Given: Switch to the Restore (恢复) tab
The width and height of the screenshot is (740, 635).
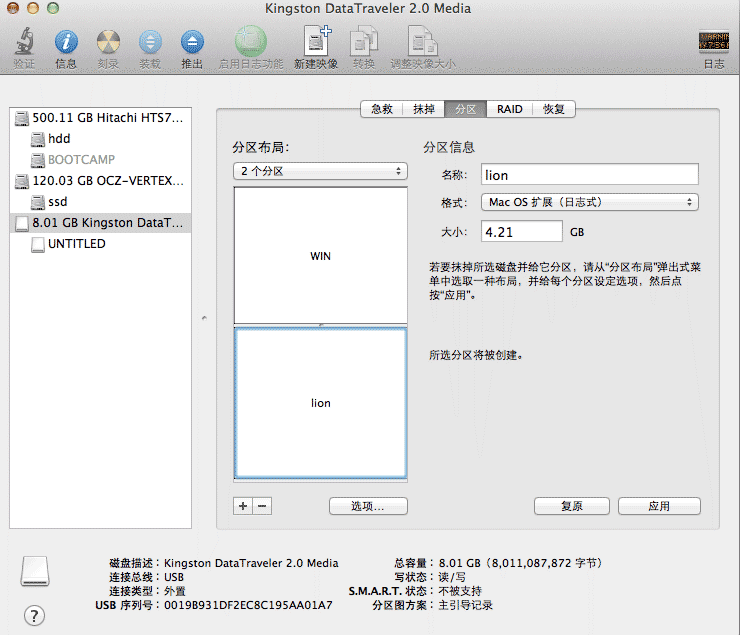Looking at the screenshot, I should [554, 109].
